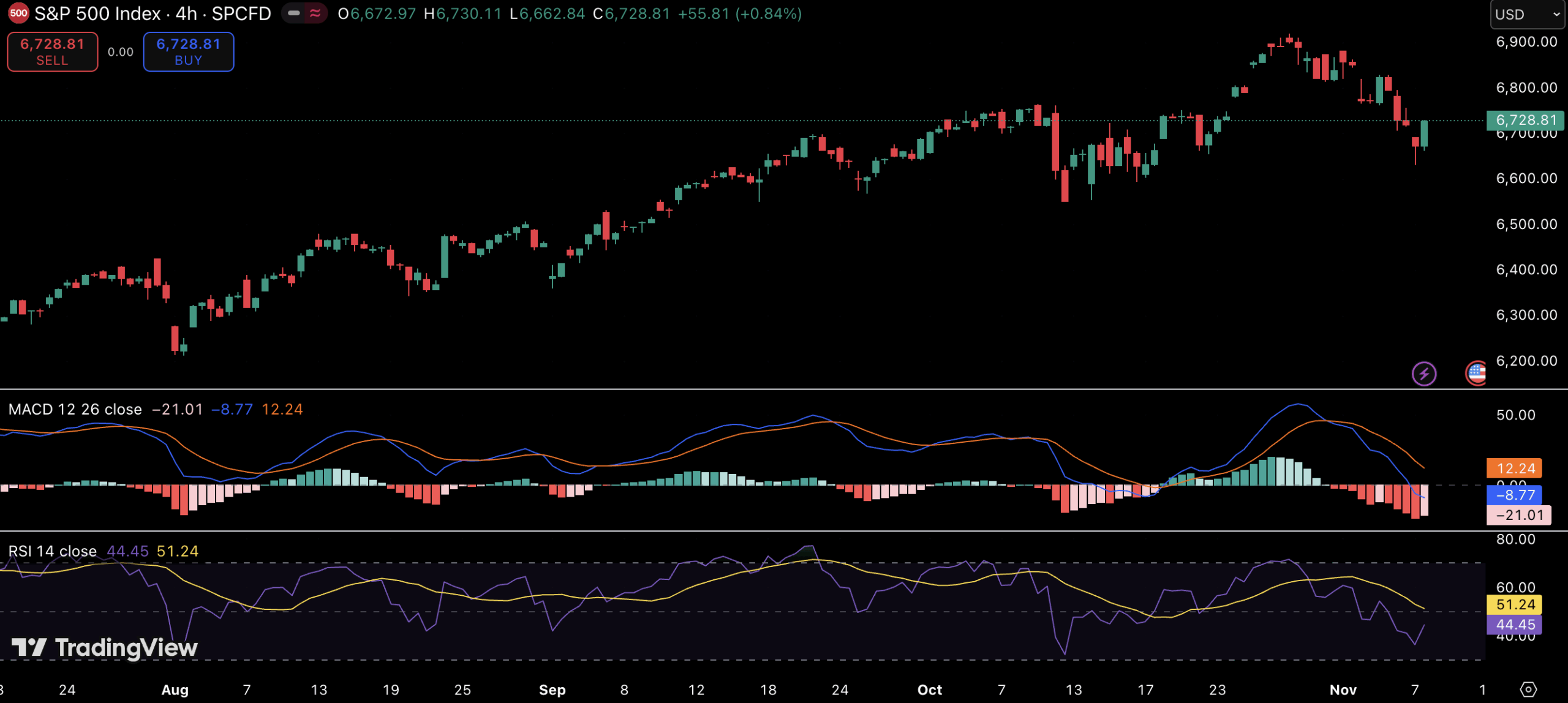Click the purple lightning bolt event icon
Image resolution: width=1568 pixels, height=703 pixels.
point(1423,373)
